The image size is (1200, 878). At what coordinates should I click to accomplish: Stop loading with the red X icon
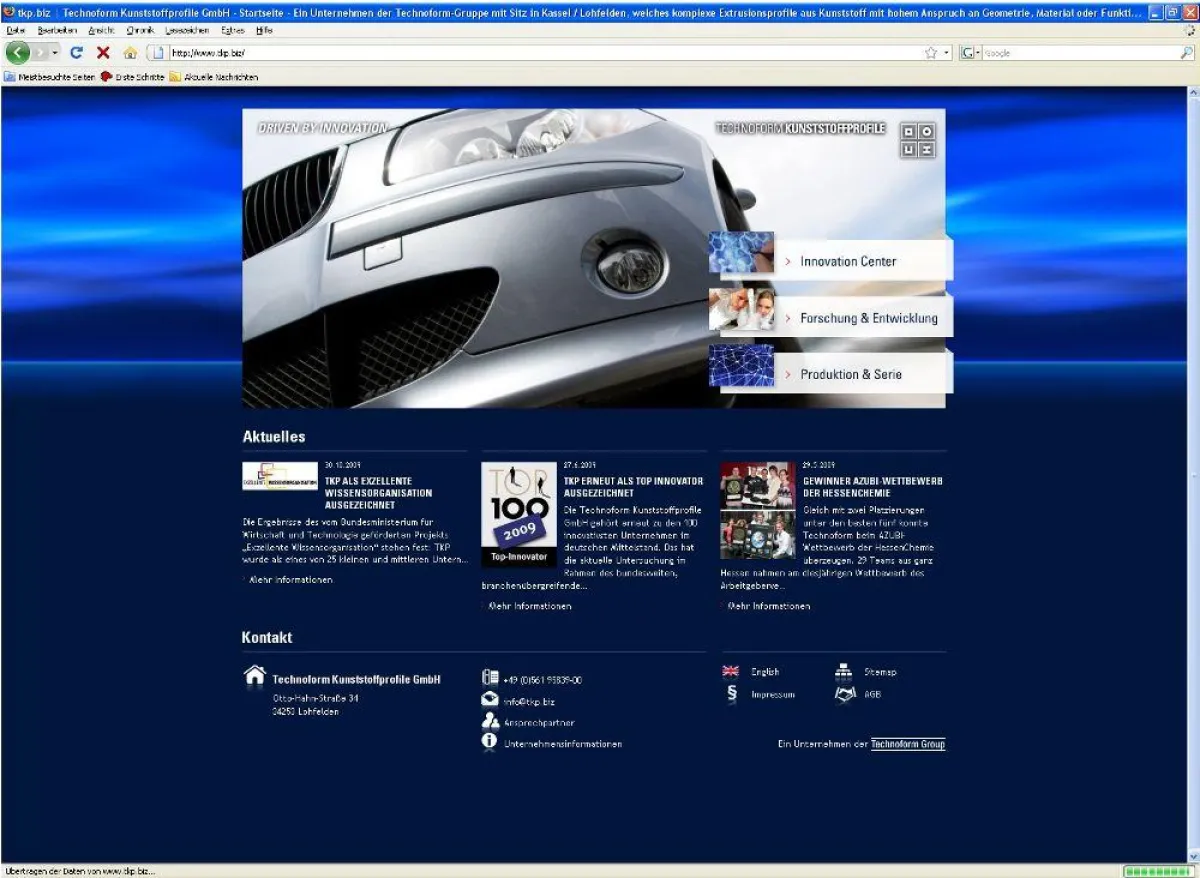(103, 52)
